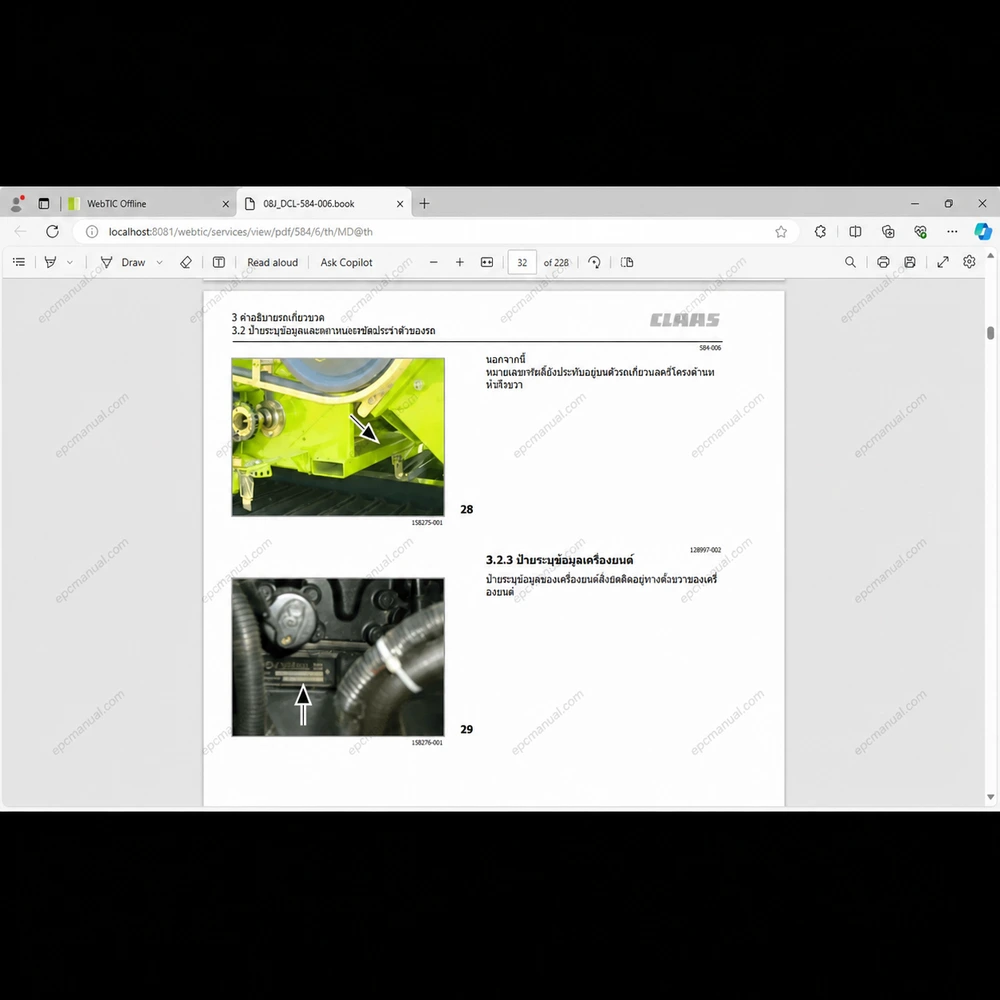Select the Highlight tool
This screenshot has width=1000, height=1000.
pyautogui.click(x=50, y=262)
